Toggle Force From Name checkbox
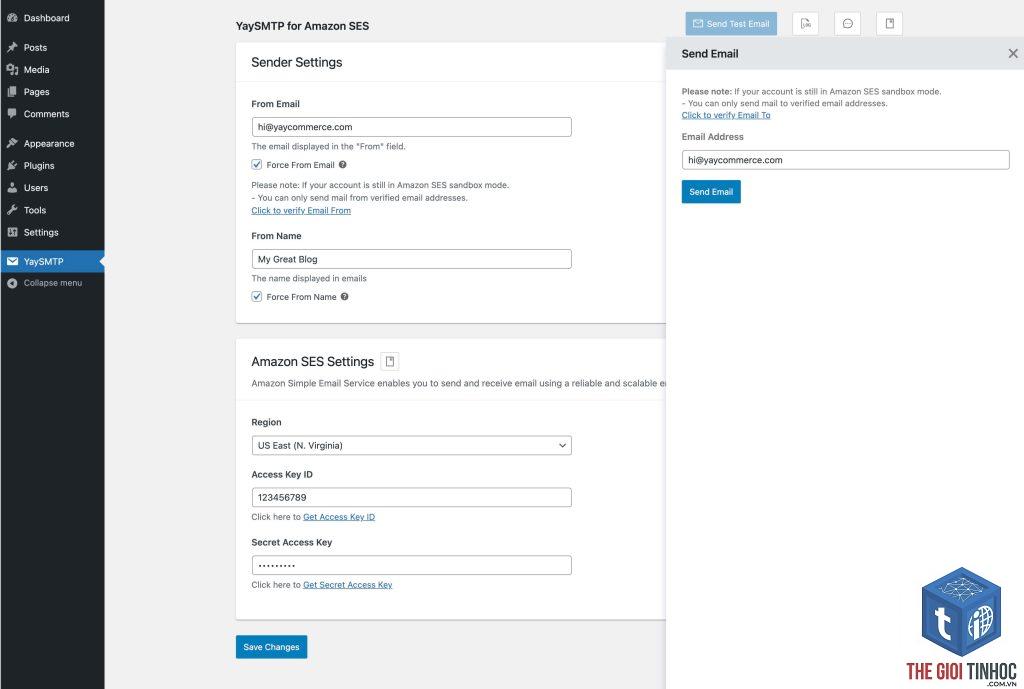 257,296
